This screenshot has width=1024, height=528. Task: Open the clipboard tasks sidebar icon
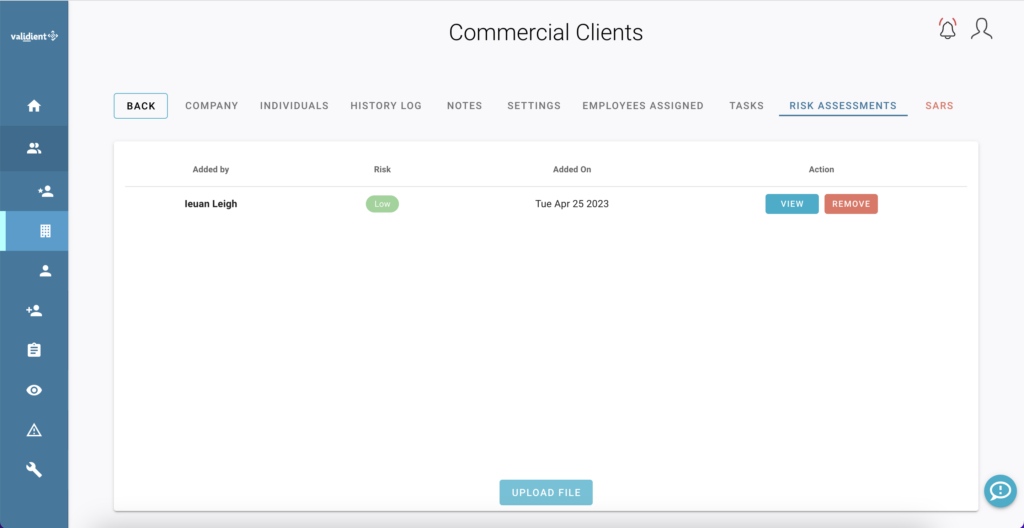34,350
